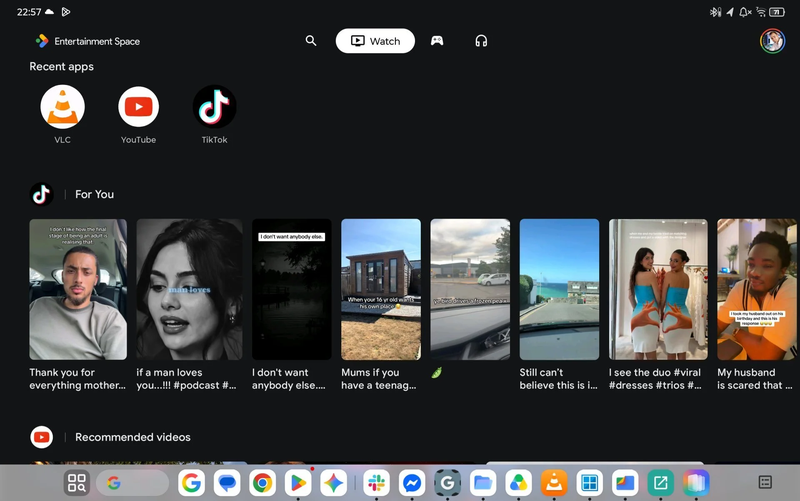This screenshot has height=501, width=800.
Task: Open the Recommended videos heading
Action: tap(133, 437)
